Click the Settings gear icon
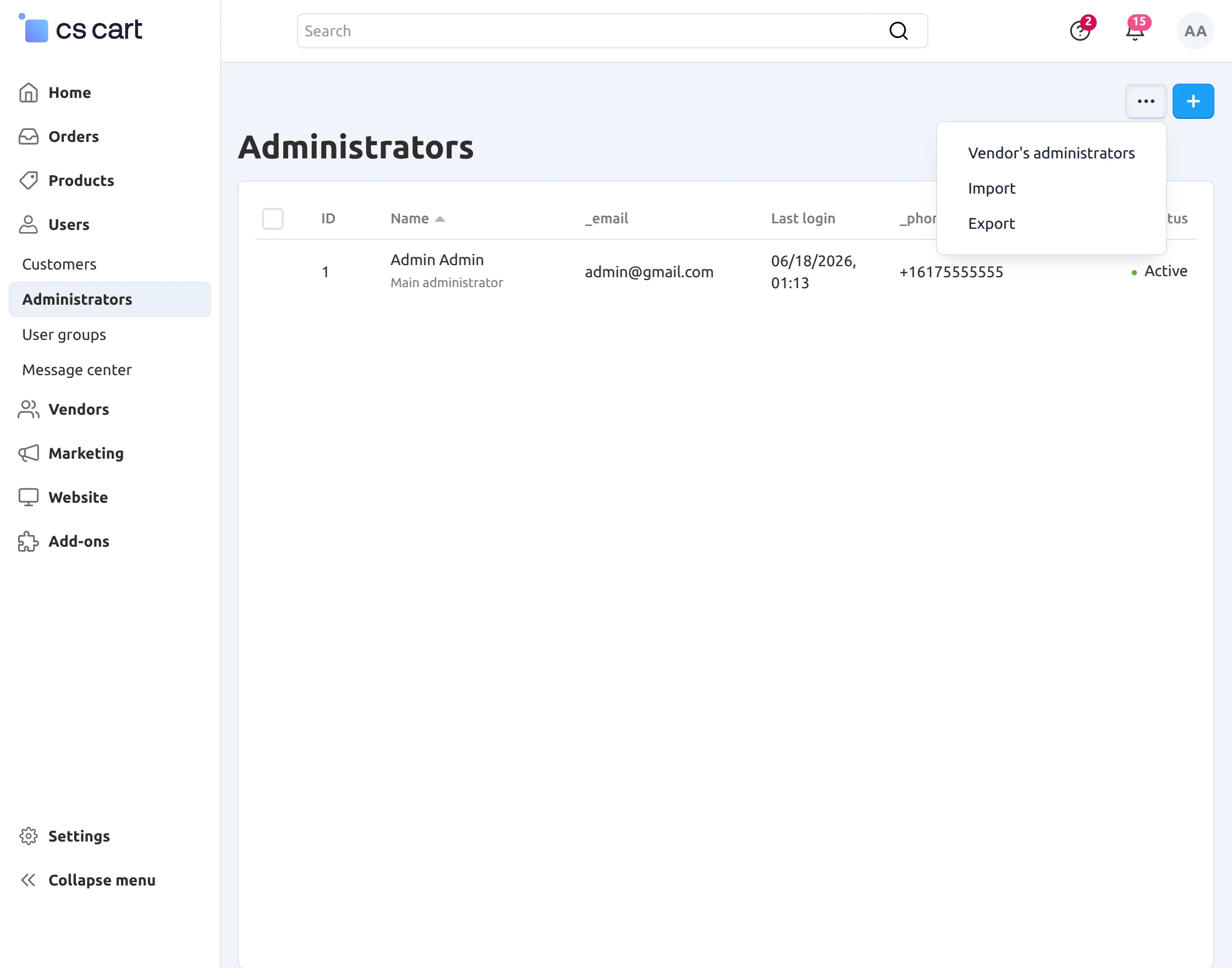The image size is (1232, 968). coord(29,836)
